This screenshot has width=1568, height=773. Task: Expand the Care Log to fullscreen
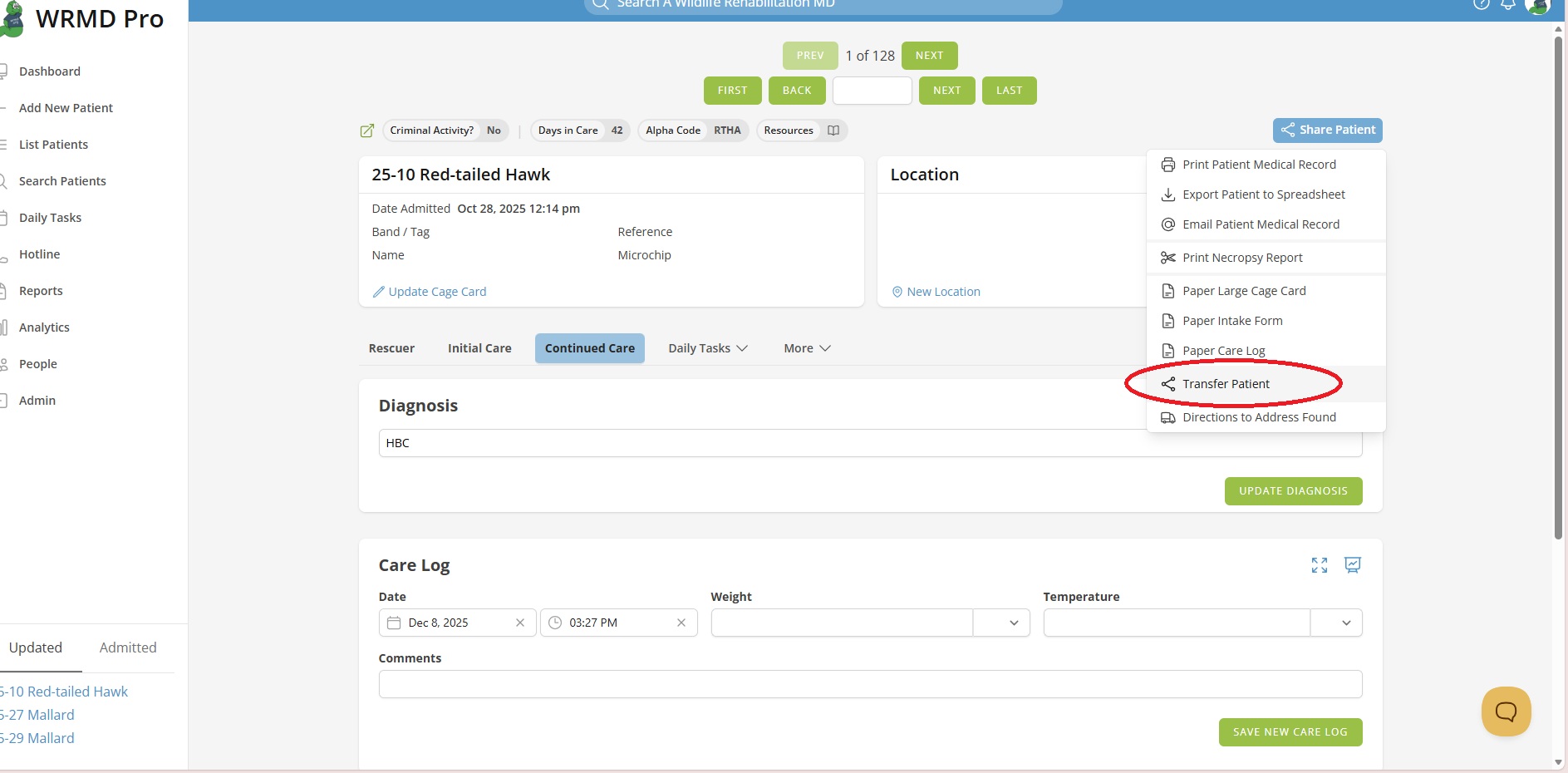(x=1320, y=565)
